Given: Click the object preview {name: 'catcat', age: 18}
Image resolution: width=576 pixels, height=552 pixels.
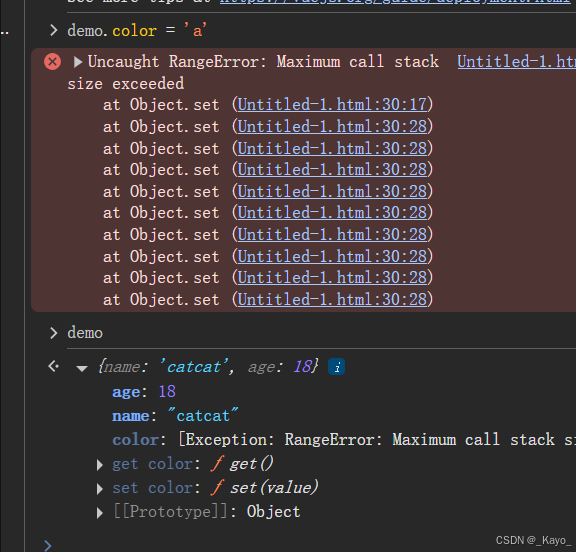Looking at the screenshot, I should [208, 367].
